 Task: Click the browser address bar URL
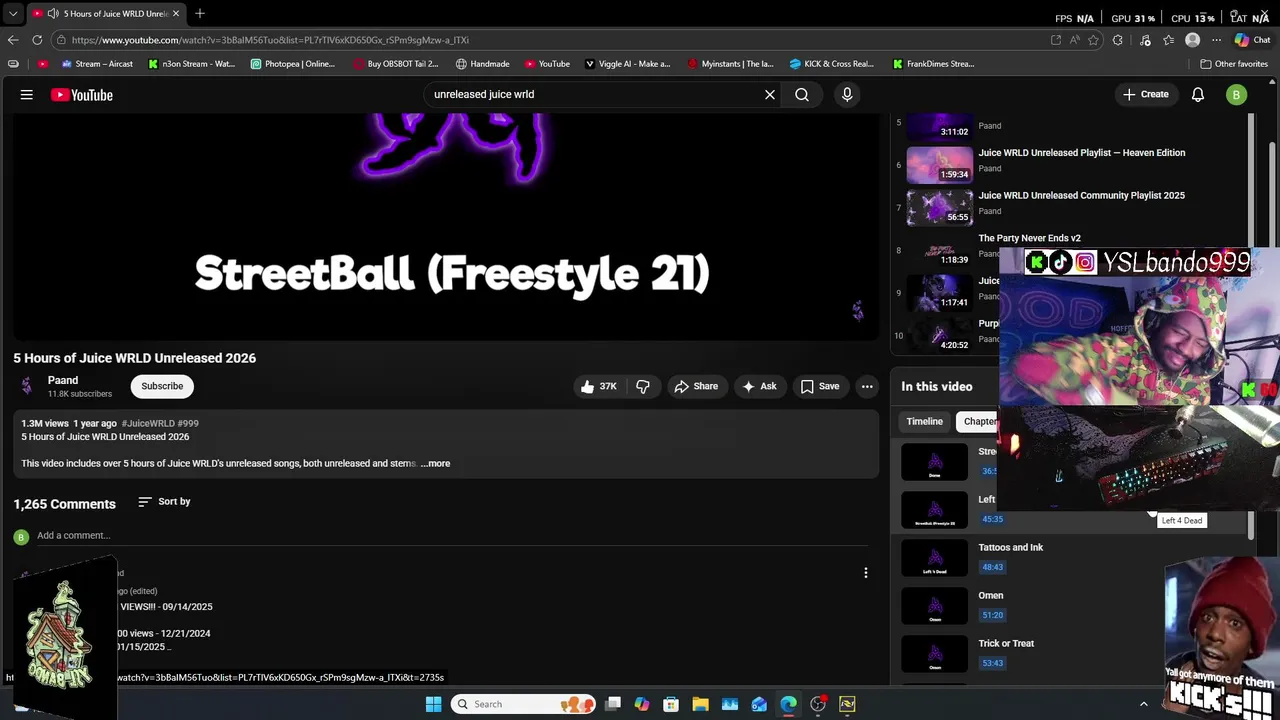270,40
